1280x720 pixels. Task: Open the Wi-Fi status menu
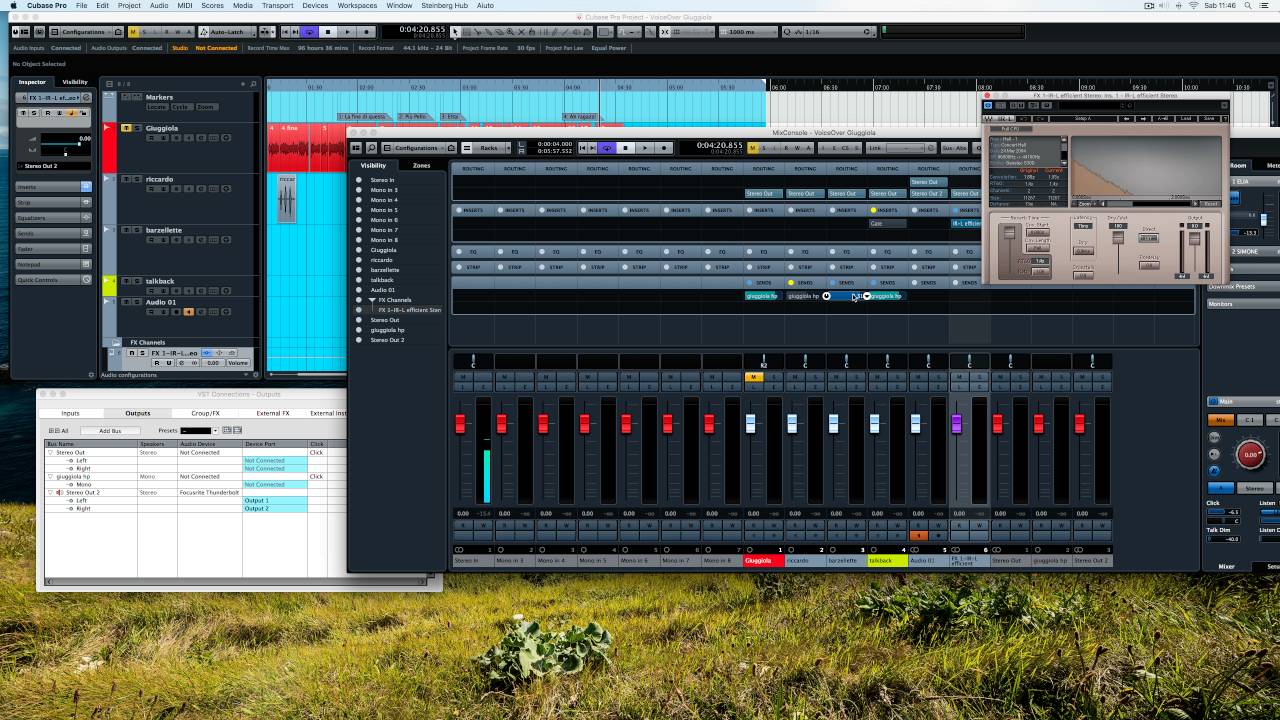tap(1193, 5)
